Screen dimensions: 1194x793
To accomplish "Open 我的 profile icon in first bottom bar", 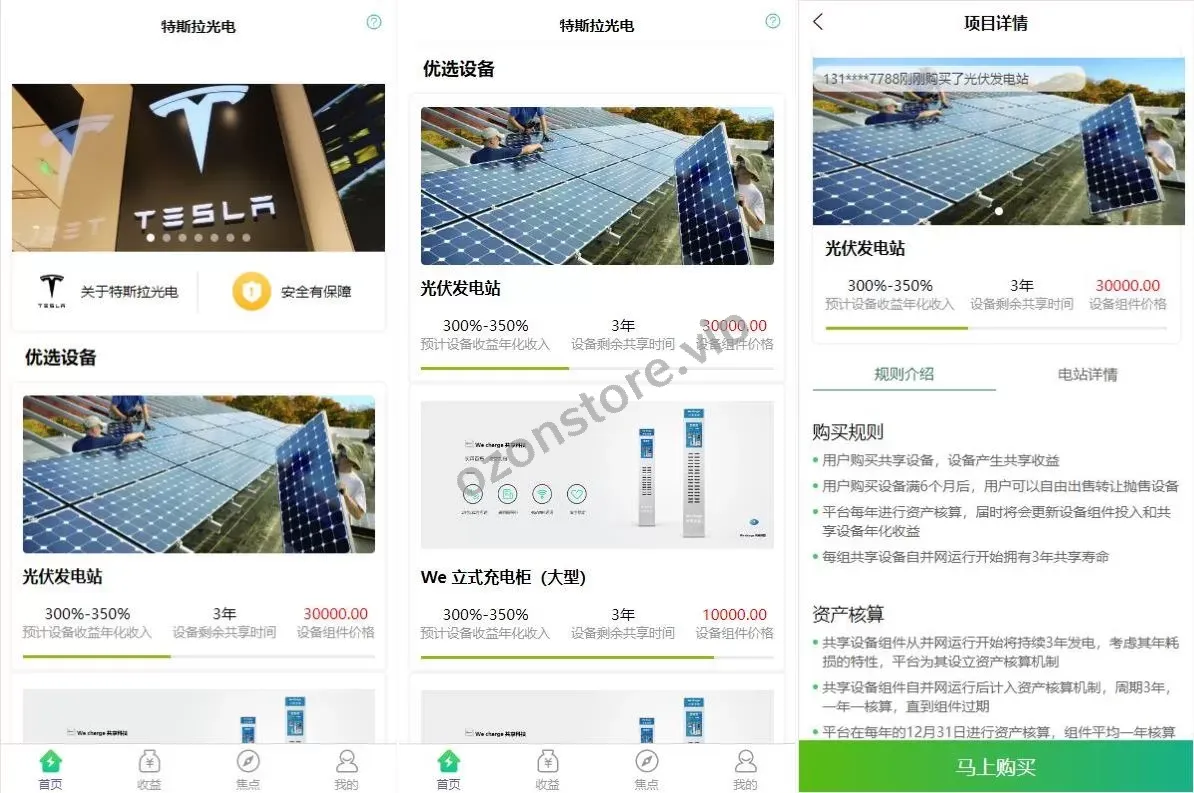I will tap(346, 761).
